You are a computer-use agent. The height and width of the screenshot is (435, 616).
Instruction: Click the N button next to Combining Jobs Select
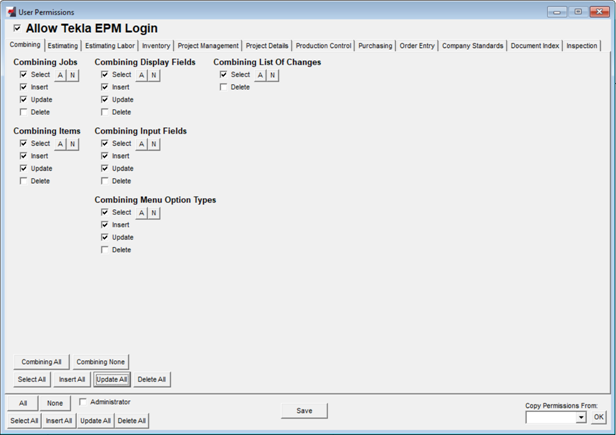[x=73, y=75]
